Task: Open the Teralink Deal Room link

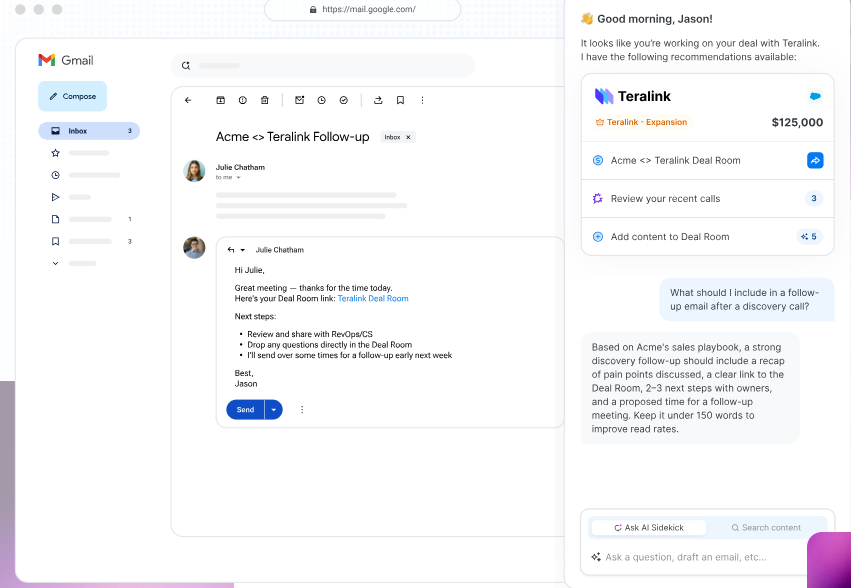Action: click(x=373, y=299)
